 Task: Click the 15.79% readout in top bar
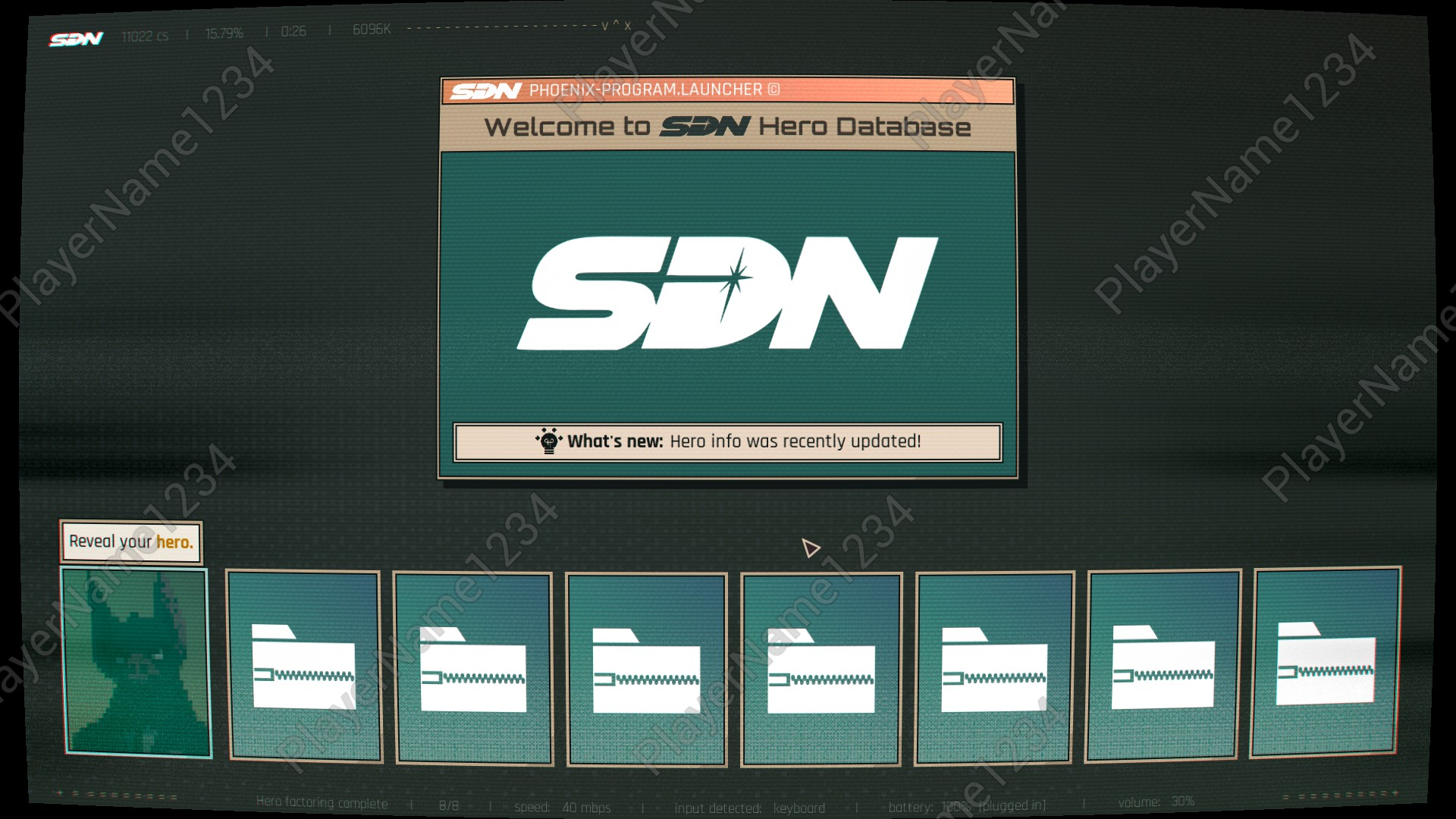(x=224, y=33)
